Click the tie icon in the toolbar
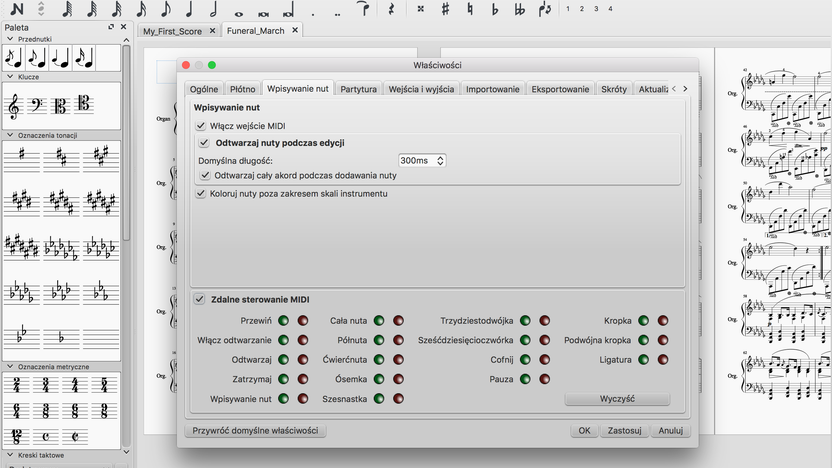Screen dimensions: 832x468 (364, 8)
